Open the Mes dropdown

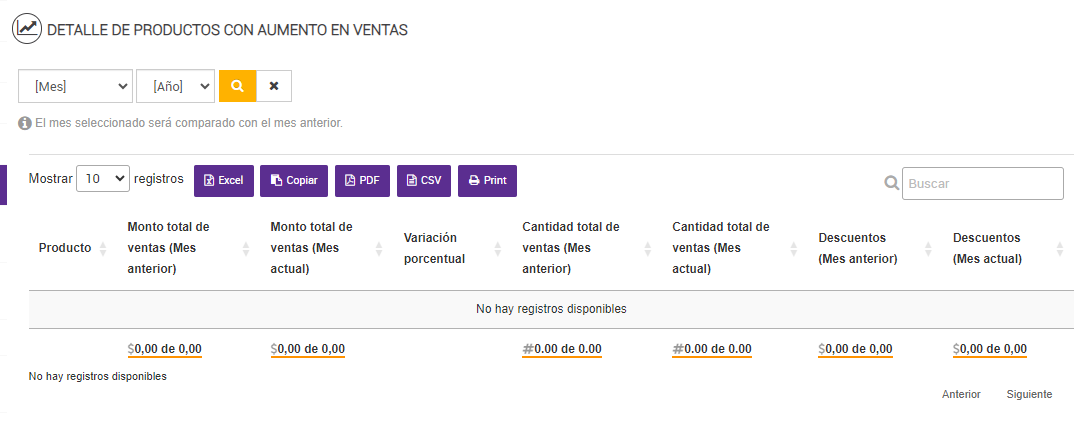[75, 86]
